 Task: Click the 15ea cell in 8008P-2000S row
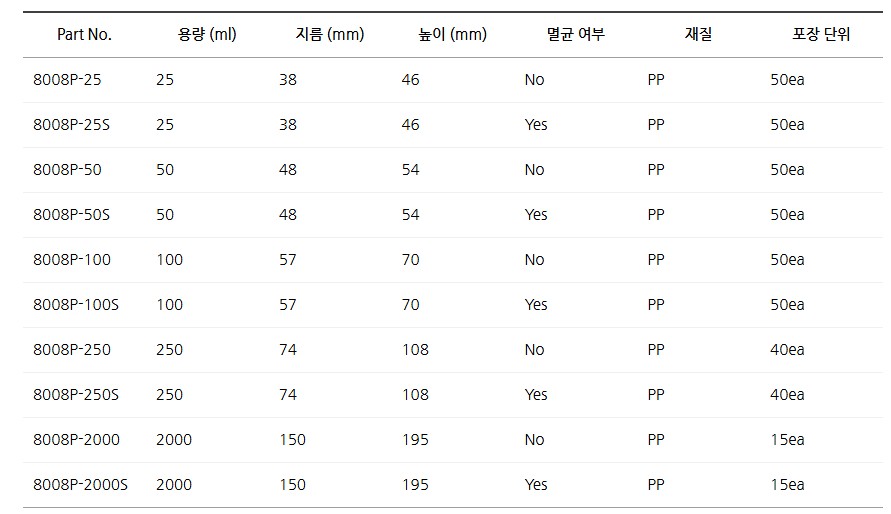point(787,485)
